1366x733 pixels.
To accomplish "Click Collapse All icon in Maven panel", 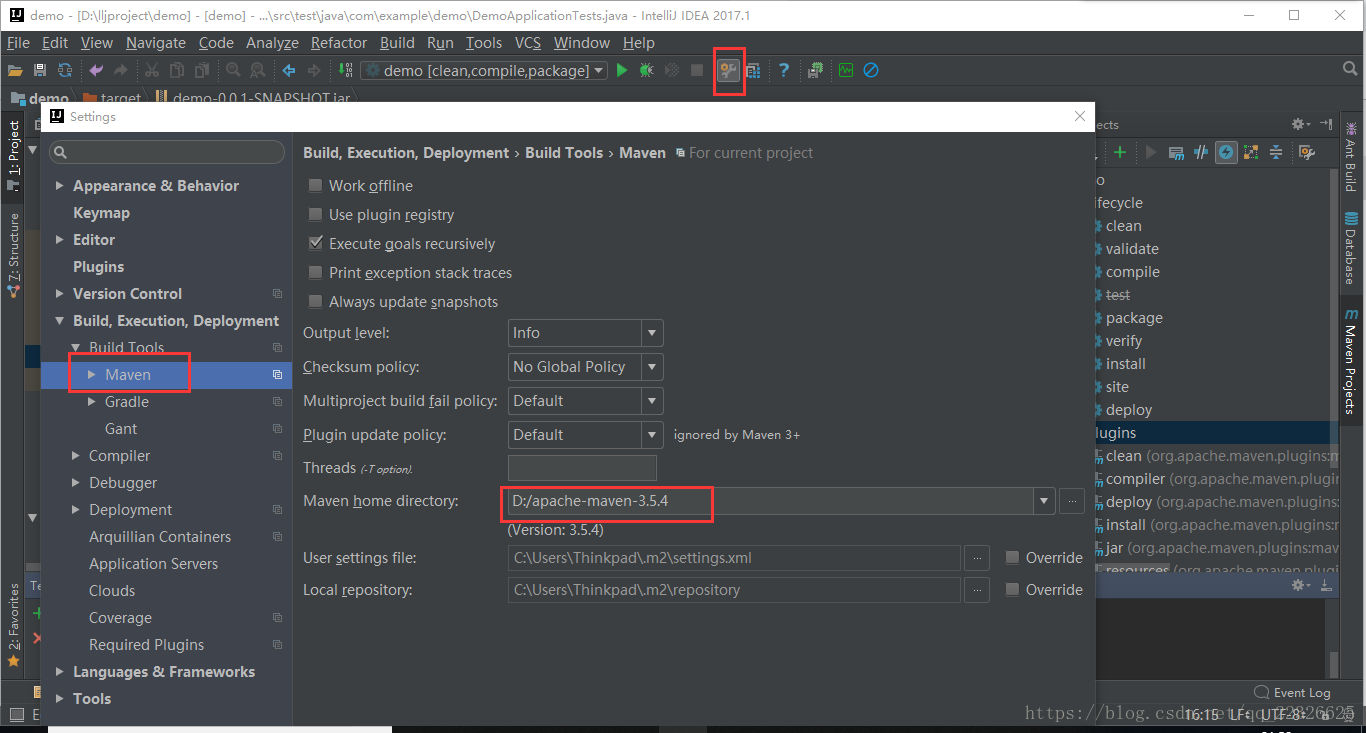I will [1276, 152].
